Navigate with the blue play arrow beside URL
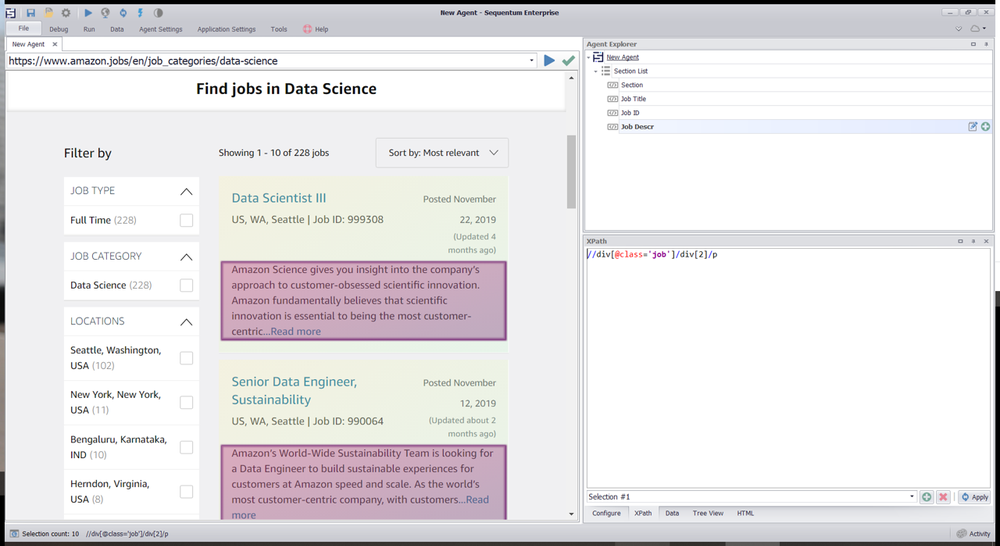 pyautogui.click(x=549, y=61)
